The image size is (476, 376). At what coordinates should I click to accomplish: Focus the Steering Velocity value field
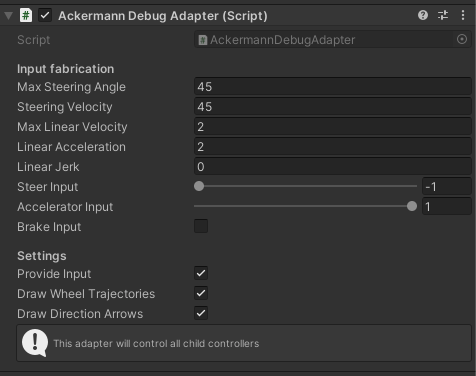pyautogui.click(x=333, y=107)
